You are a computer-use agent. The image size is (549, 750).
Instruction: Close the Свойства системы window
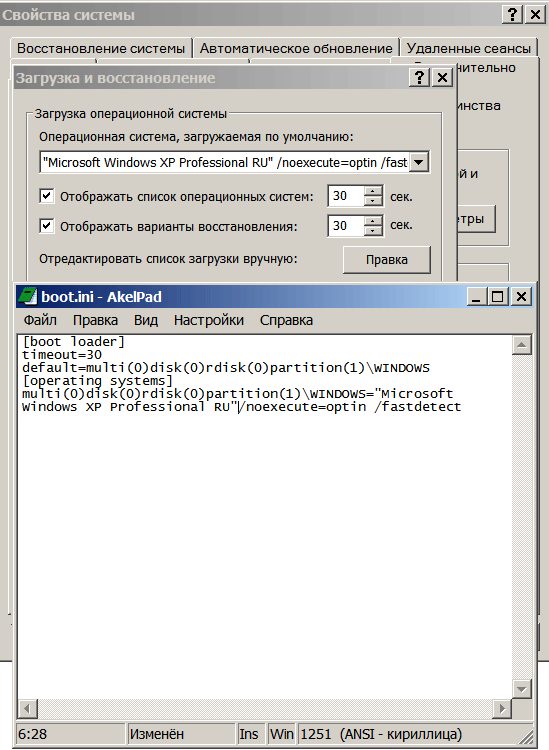tap(535, 14)
